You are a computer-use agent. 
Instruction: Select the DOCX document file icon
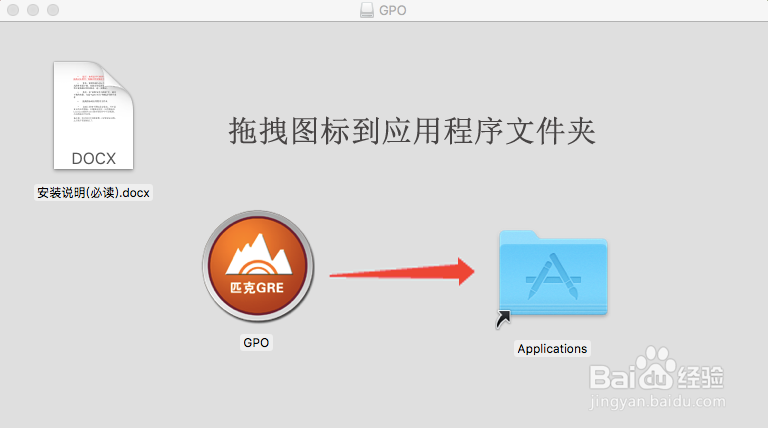(x=93, y=116)
